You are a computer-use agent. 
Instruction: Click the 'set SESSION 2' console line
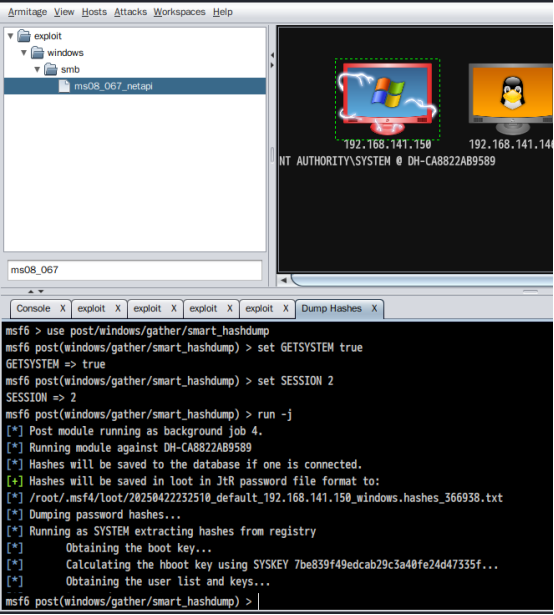[x=169, y=381]
